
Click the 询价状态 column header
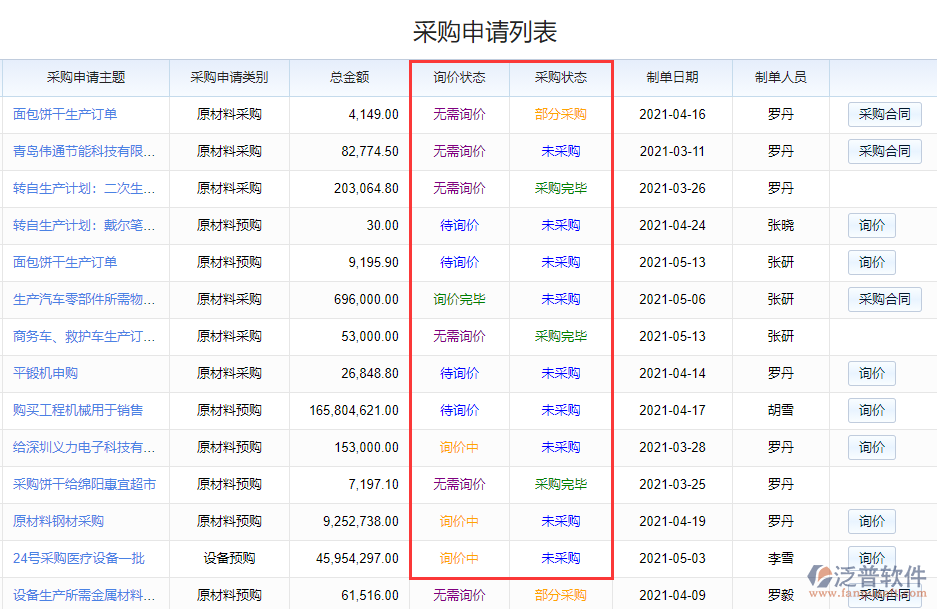pyautogui.click(x=459, y=77)
